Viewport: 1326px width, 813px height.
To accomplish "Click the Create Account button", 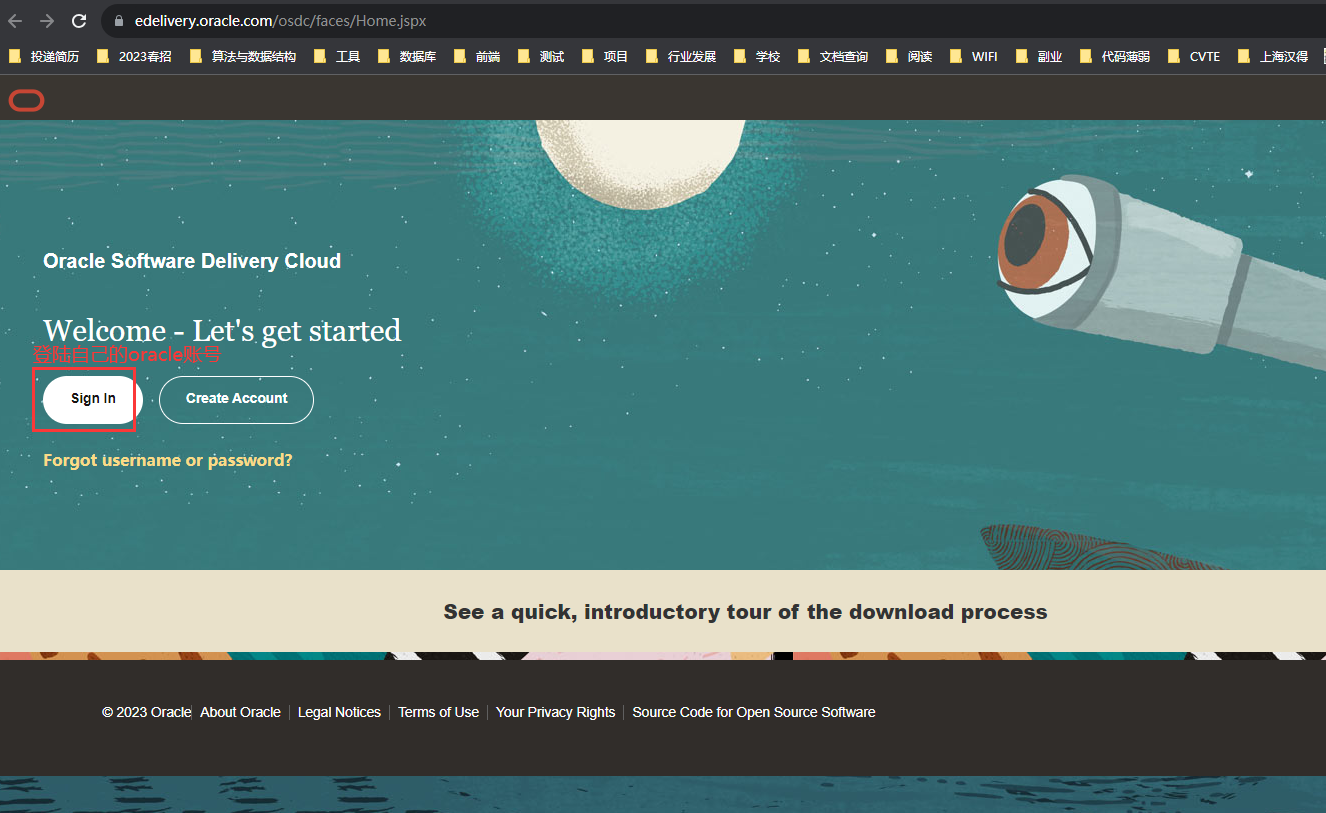I will (x=236, y=399).
